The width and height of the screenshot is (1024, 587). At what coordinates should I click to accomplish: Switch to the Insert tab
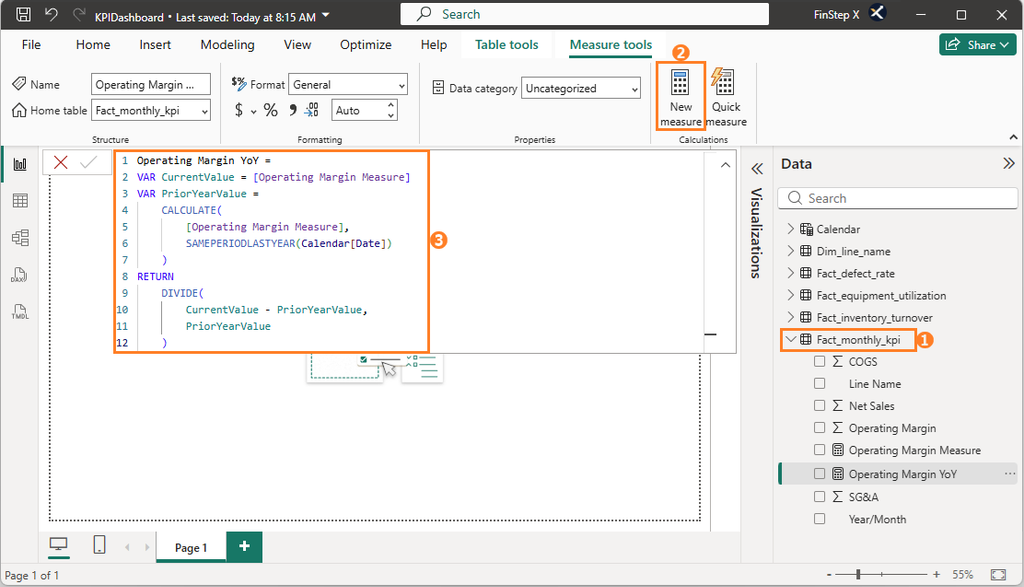coord(155,44)
